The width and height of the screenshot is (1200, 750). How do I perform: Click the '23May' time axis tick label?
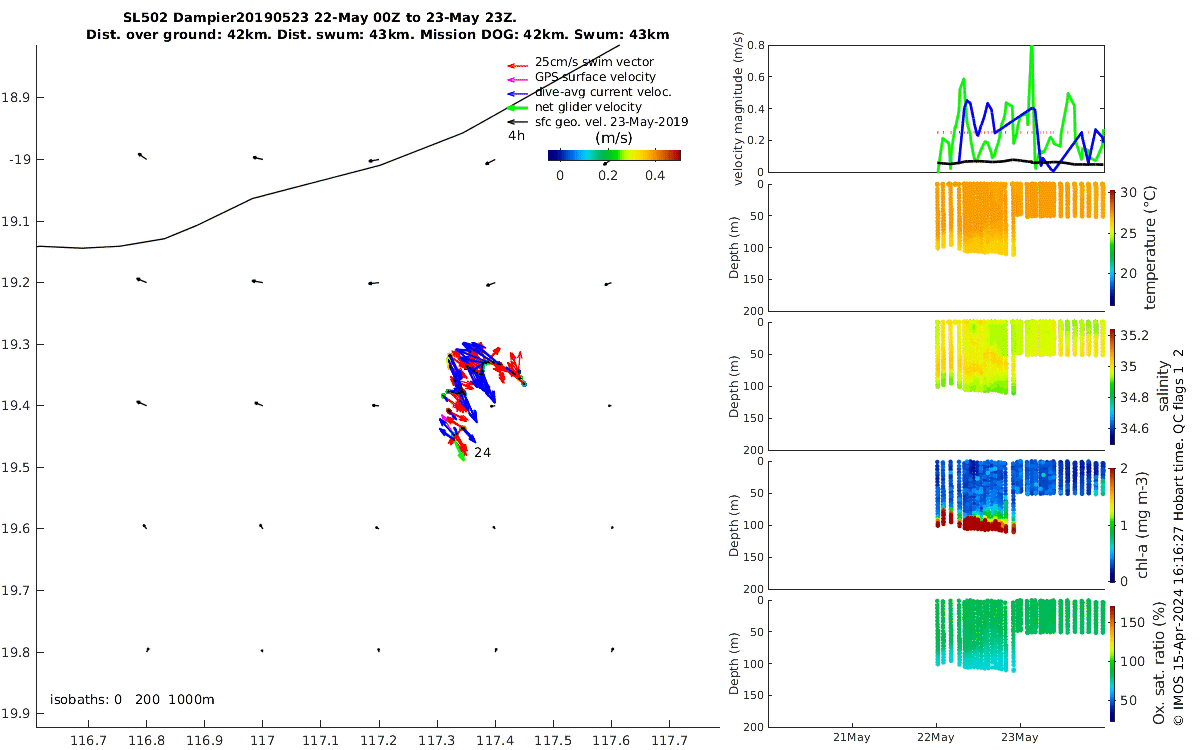[x=1020, y=737]
